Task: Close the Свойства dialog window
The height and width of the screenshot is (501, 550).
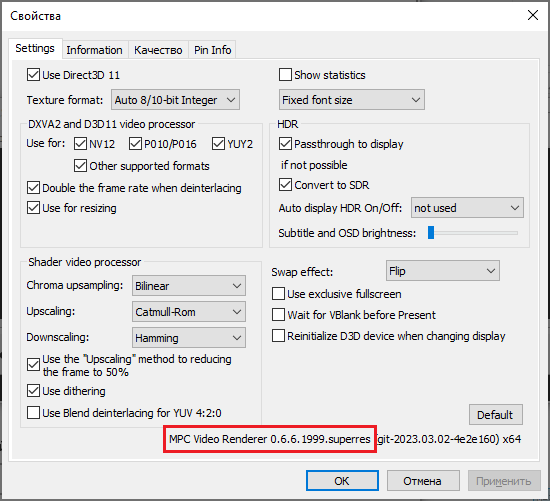Action: coord(533,15)
